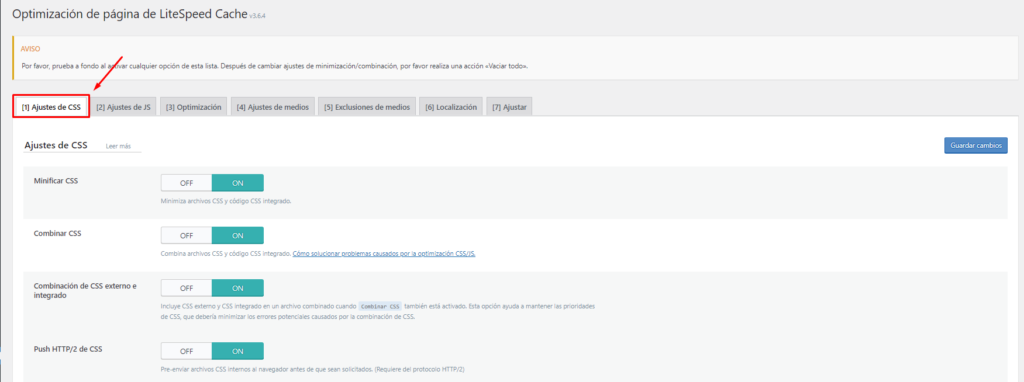
Task: Turn OFF Push HTTP/2 de CSS
Action: point(187,351)
